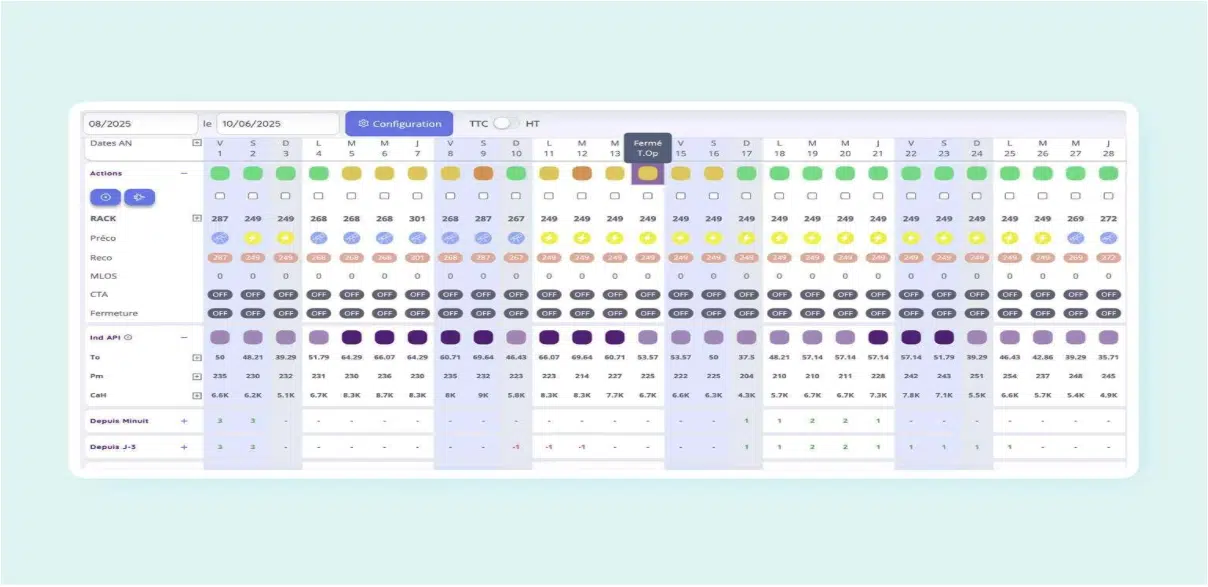Turn on the CTA OFF toggle for day 1
The width and height of the screenshot is (1208, 587).
220,295
